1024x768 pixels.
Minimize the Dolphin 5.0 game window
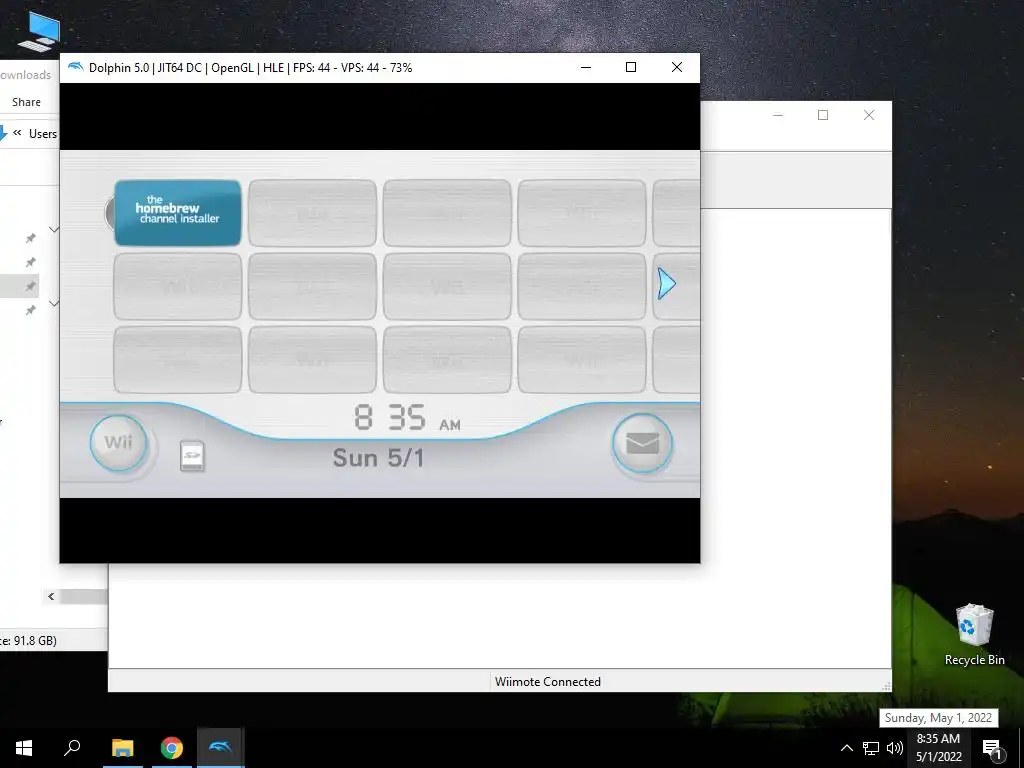tap(586, 67)
